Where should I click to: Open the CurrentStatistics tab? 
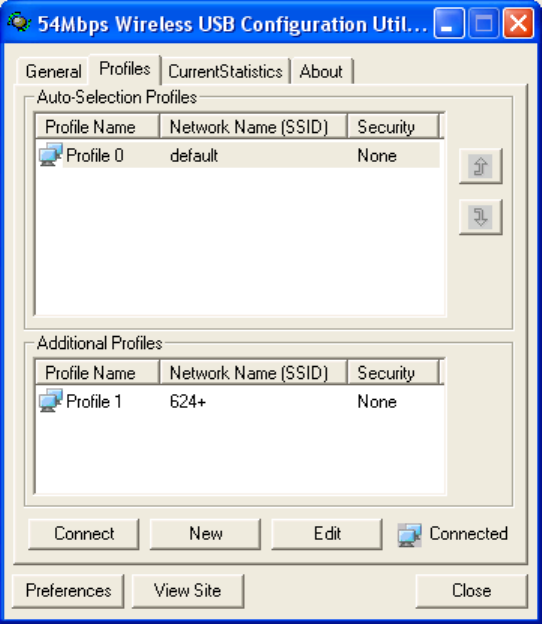pos(225,72)
